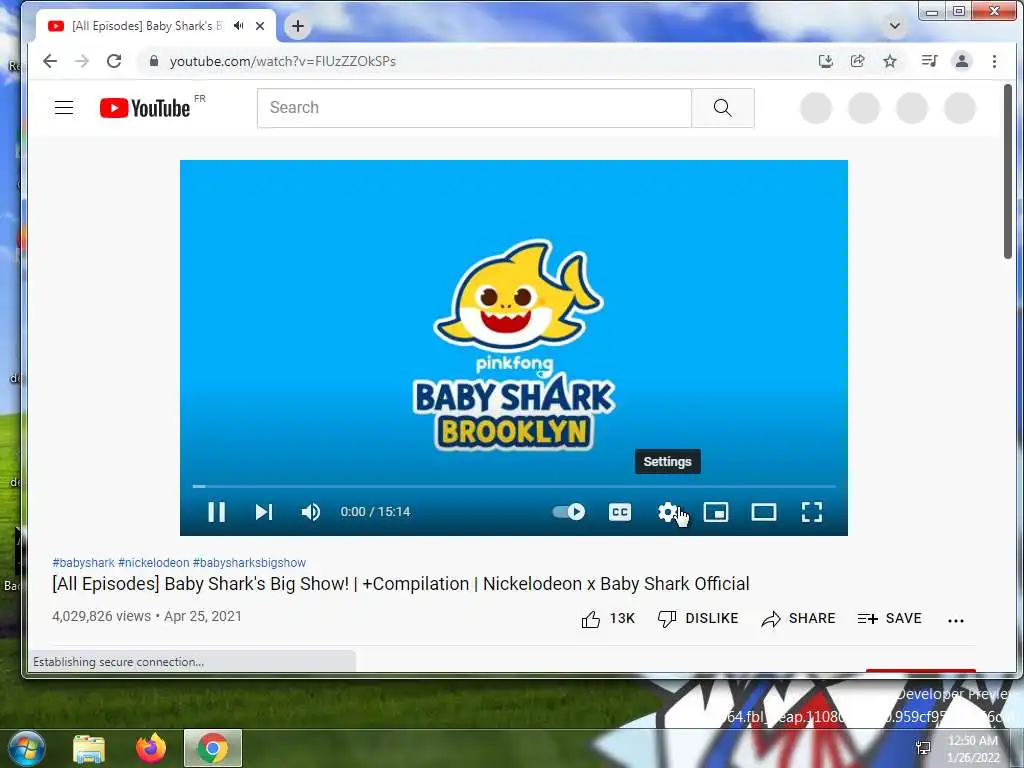The width and height of the screenshot is (1024, 768).
Task: Like the video with thumbs up
Action: (x=607, y=619)
